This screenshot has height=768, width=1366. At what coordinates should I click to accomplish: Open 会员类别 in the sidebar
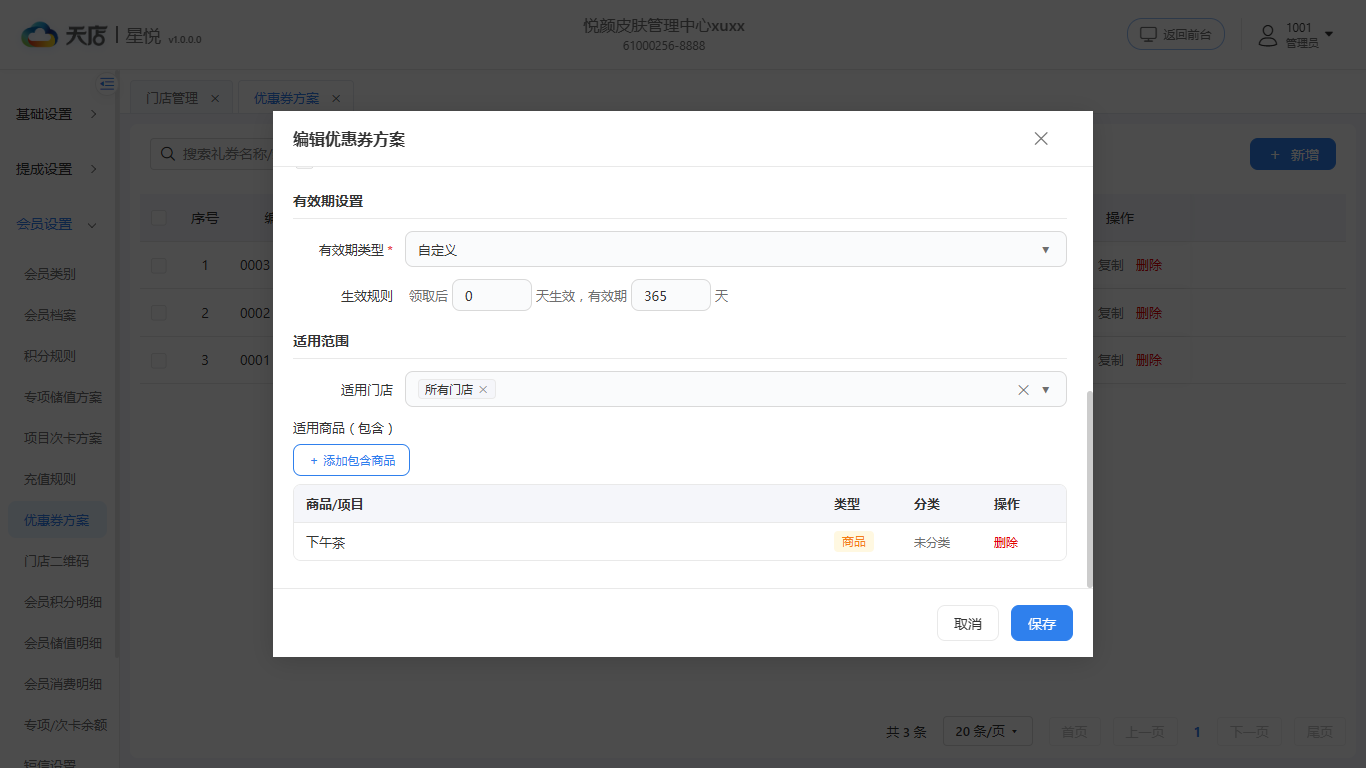[50, 274]
